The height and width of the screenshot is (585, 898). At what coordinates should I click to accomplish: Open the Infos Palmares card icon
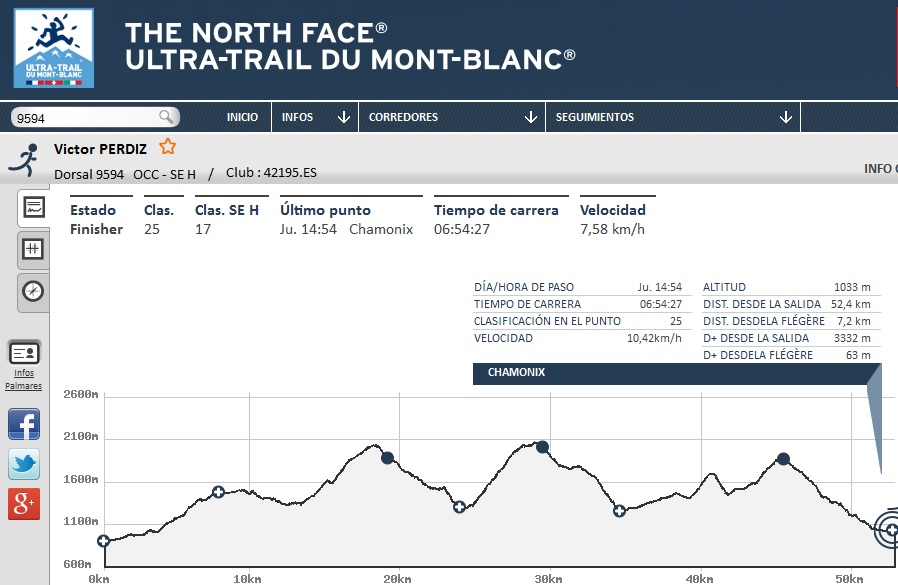(x=24, y=353)
